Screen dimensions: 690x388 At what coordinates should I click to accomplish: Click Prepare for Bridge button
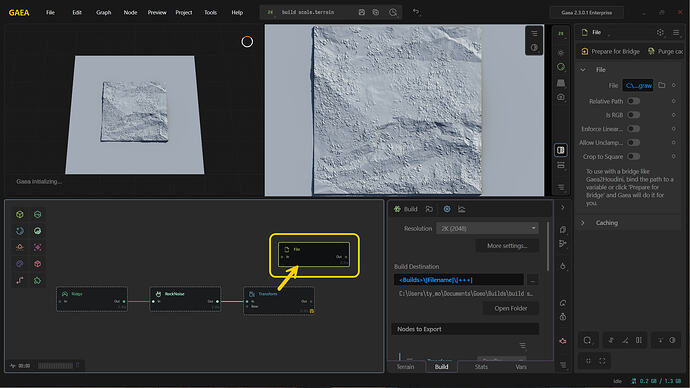[x=610, y=51]
